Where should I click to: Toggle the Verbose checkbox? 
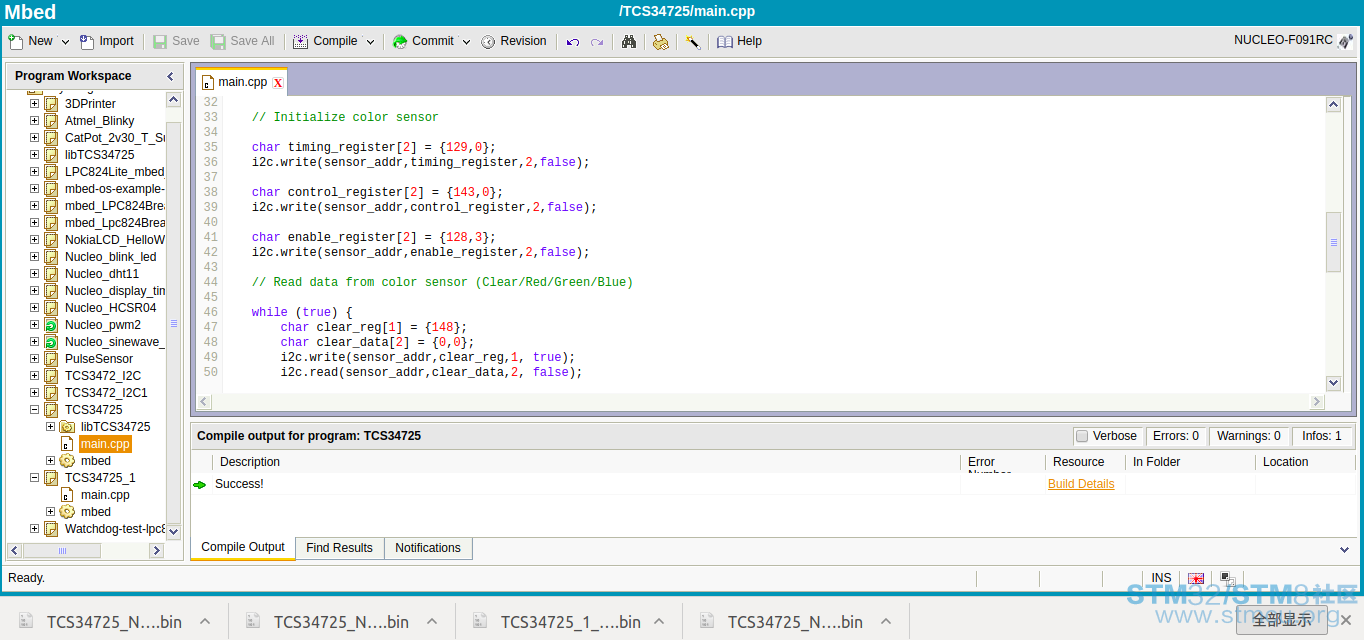1081,436
